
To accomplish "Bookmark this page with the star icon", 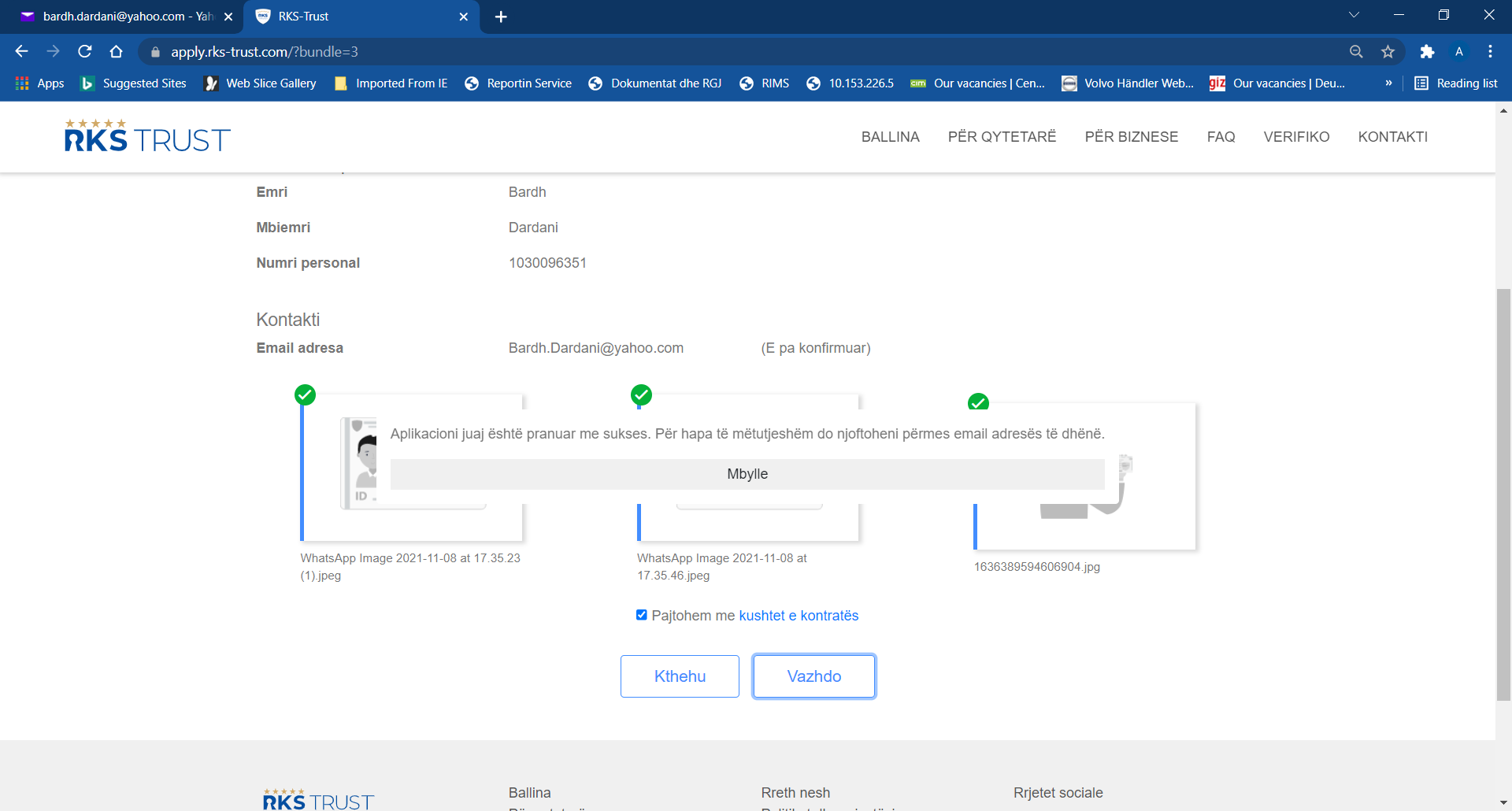I will tap(1388, 51).
